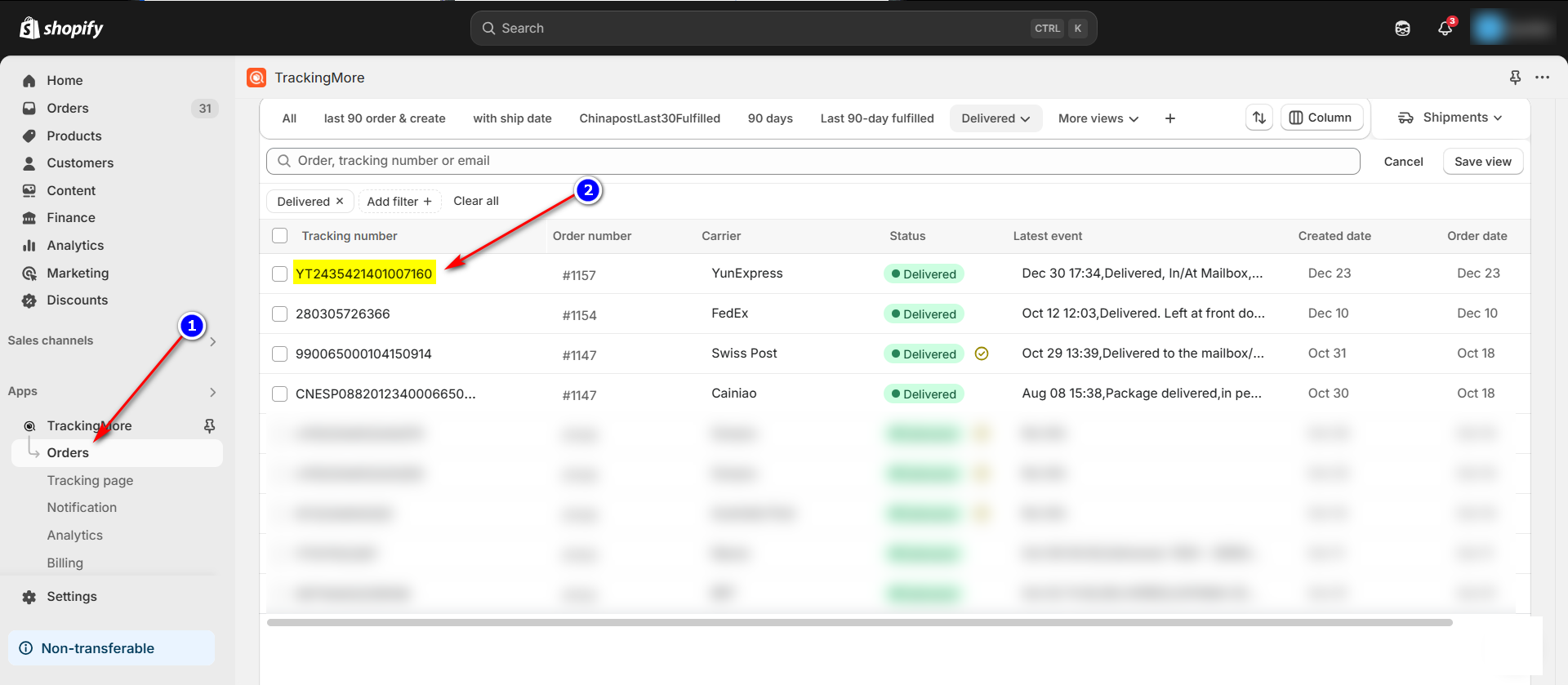Open the Shipments dropdown

click(1450, 118)
